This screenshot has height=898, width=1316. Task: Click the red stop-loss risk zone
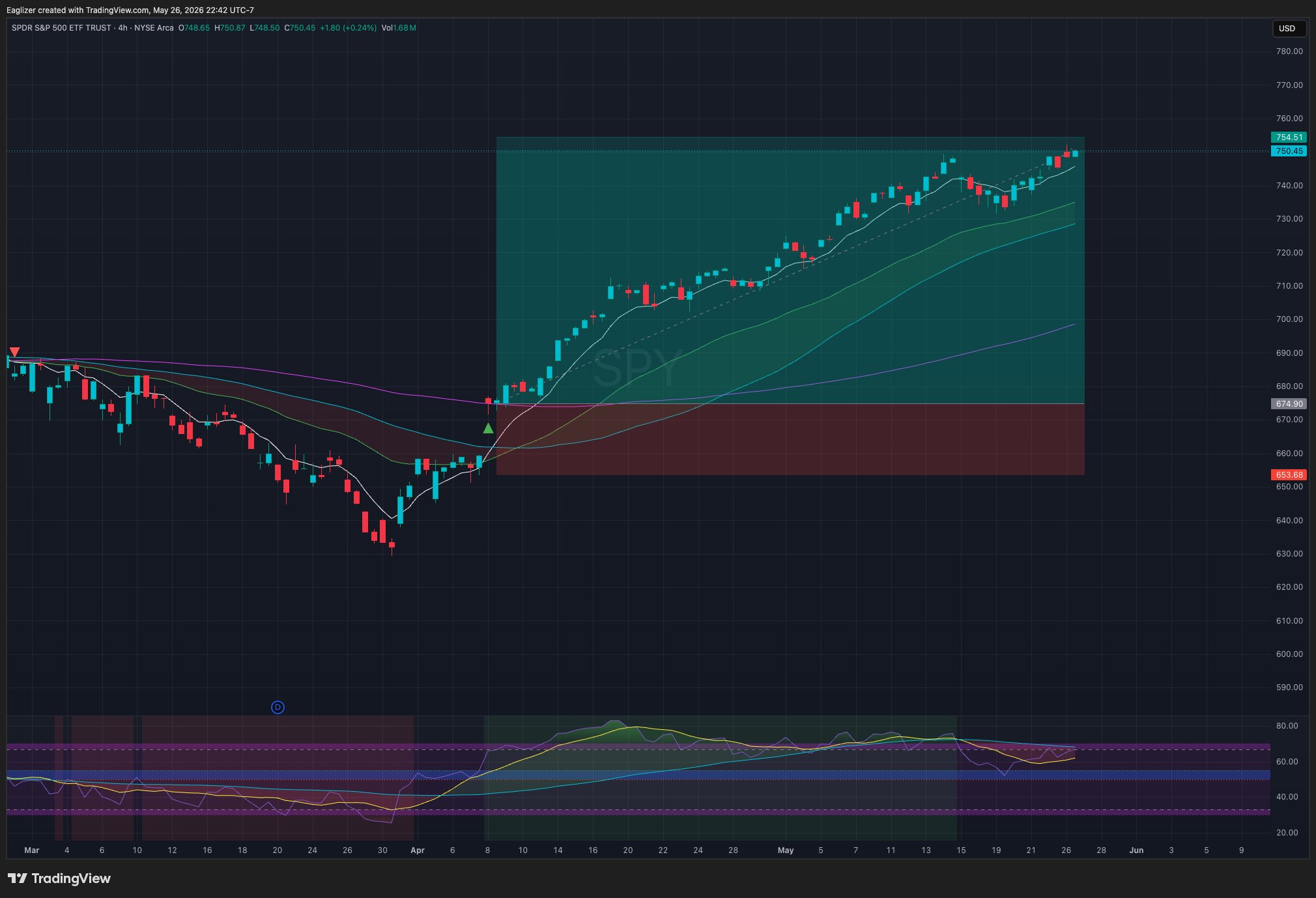tap(790, 440)
